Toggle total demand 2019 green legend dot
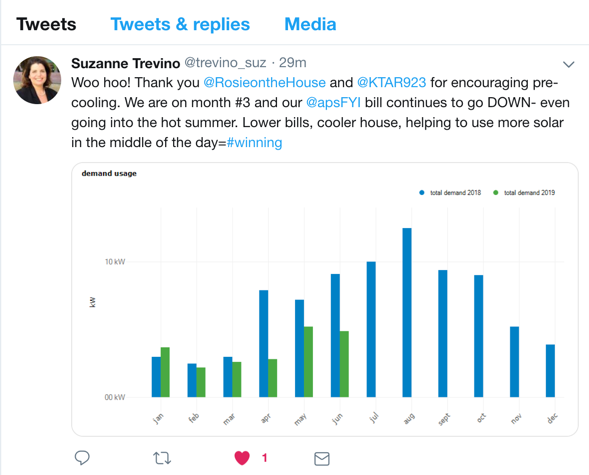The height and width of the screenshot is (475, 589). click(495, 193)
